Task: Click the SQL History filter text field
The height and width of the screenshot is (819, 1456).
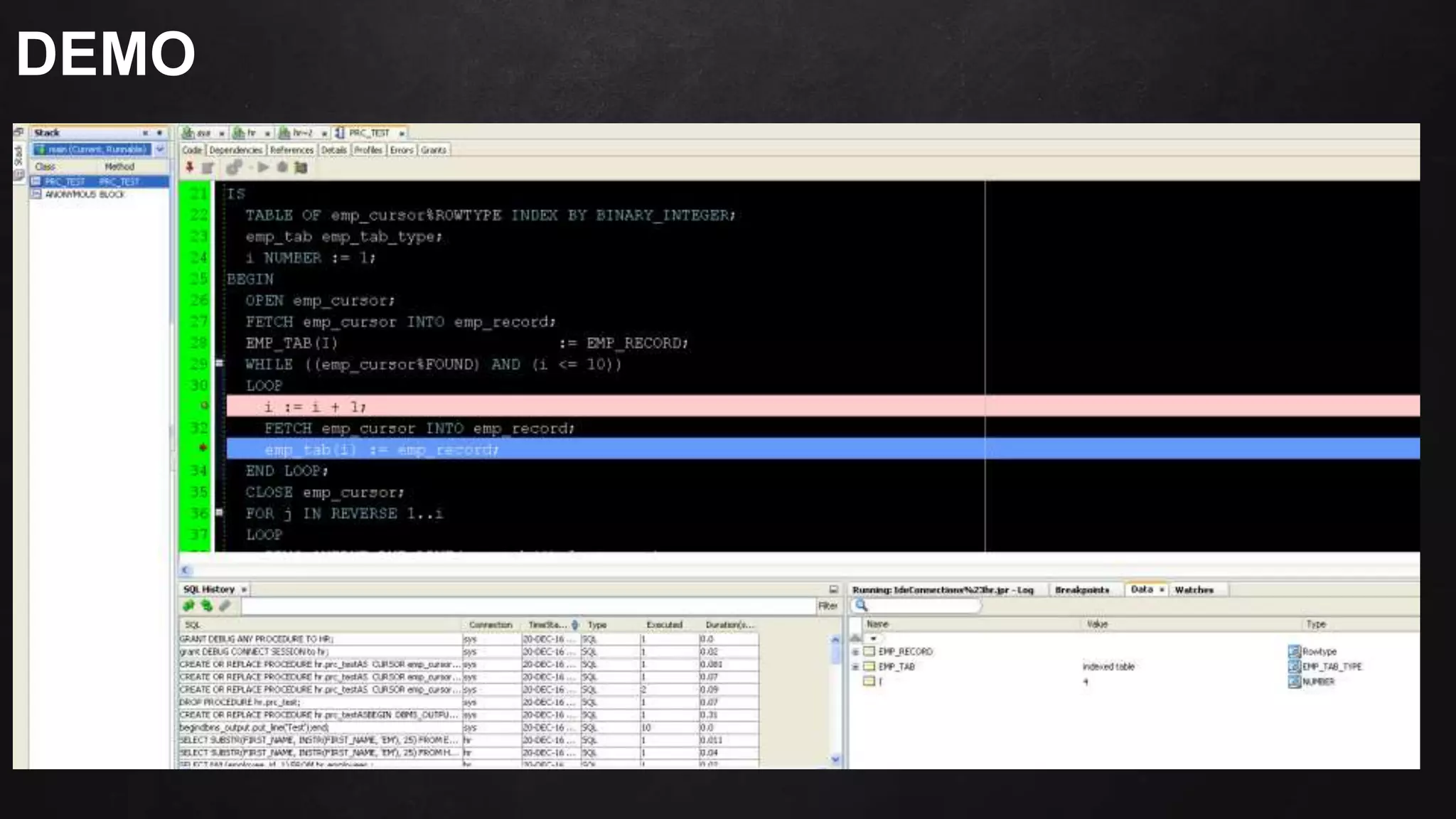Action: [x=526, y=606]
